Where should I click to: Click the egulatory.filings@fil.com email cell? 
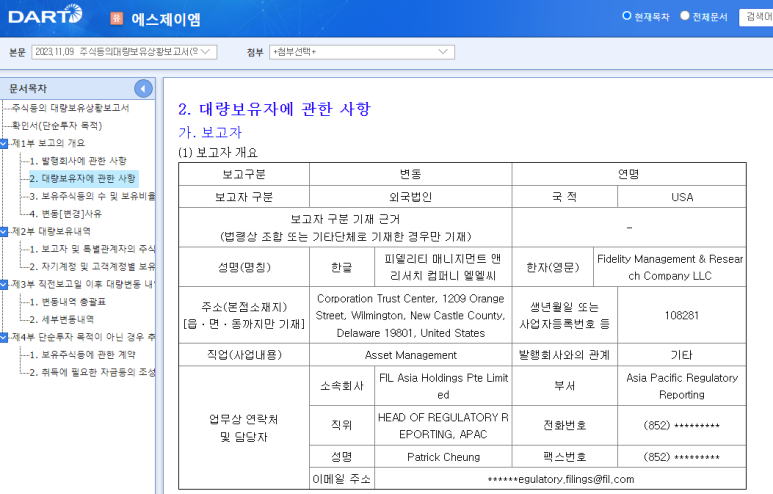pyautogui.click(x=560, y=479)
